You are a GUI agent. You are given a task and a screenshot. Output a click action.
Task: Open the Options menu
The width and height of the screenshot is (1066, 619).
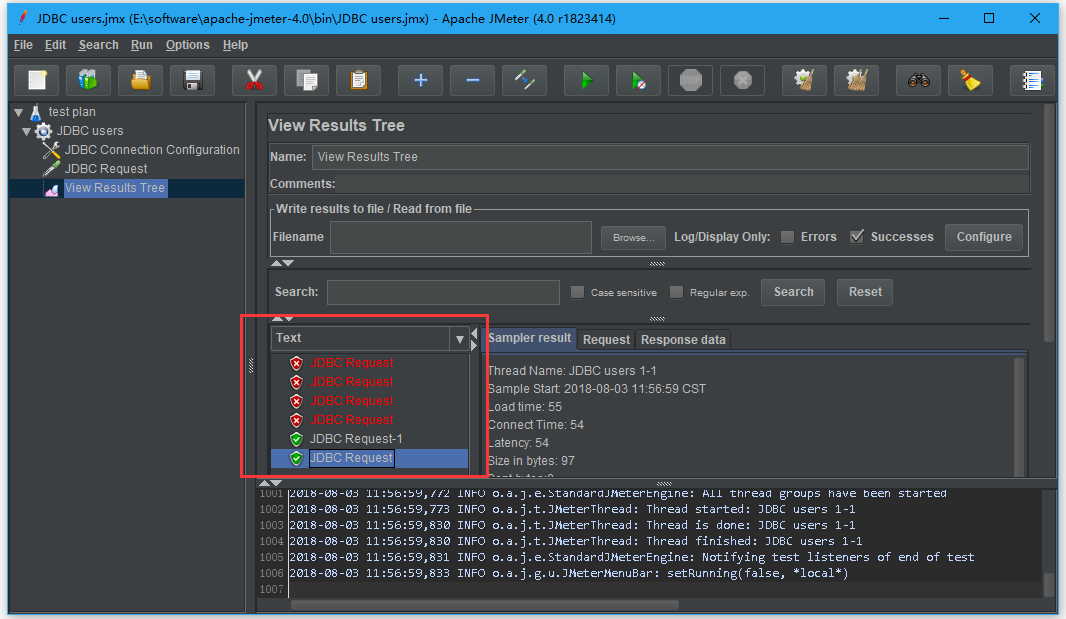tap(187, 45)
